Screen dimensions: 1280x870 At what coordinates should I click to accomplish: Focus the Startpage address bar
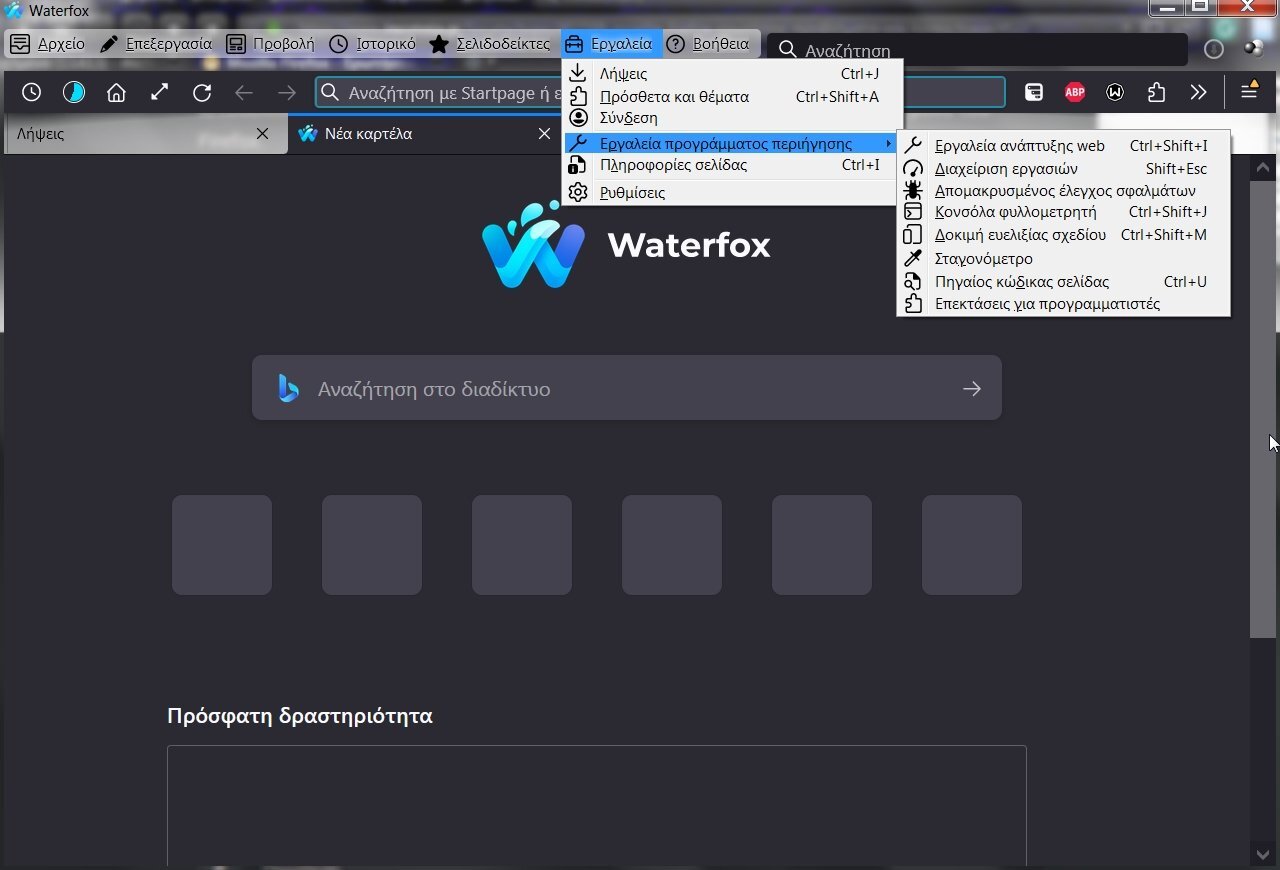click(660, 93)
